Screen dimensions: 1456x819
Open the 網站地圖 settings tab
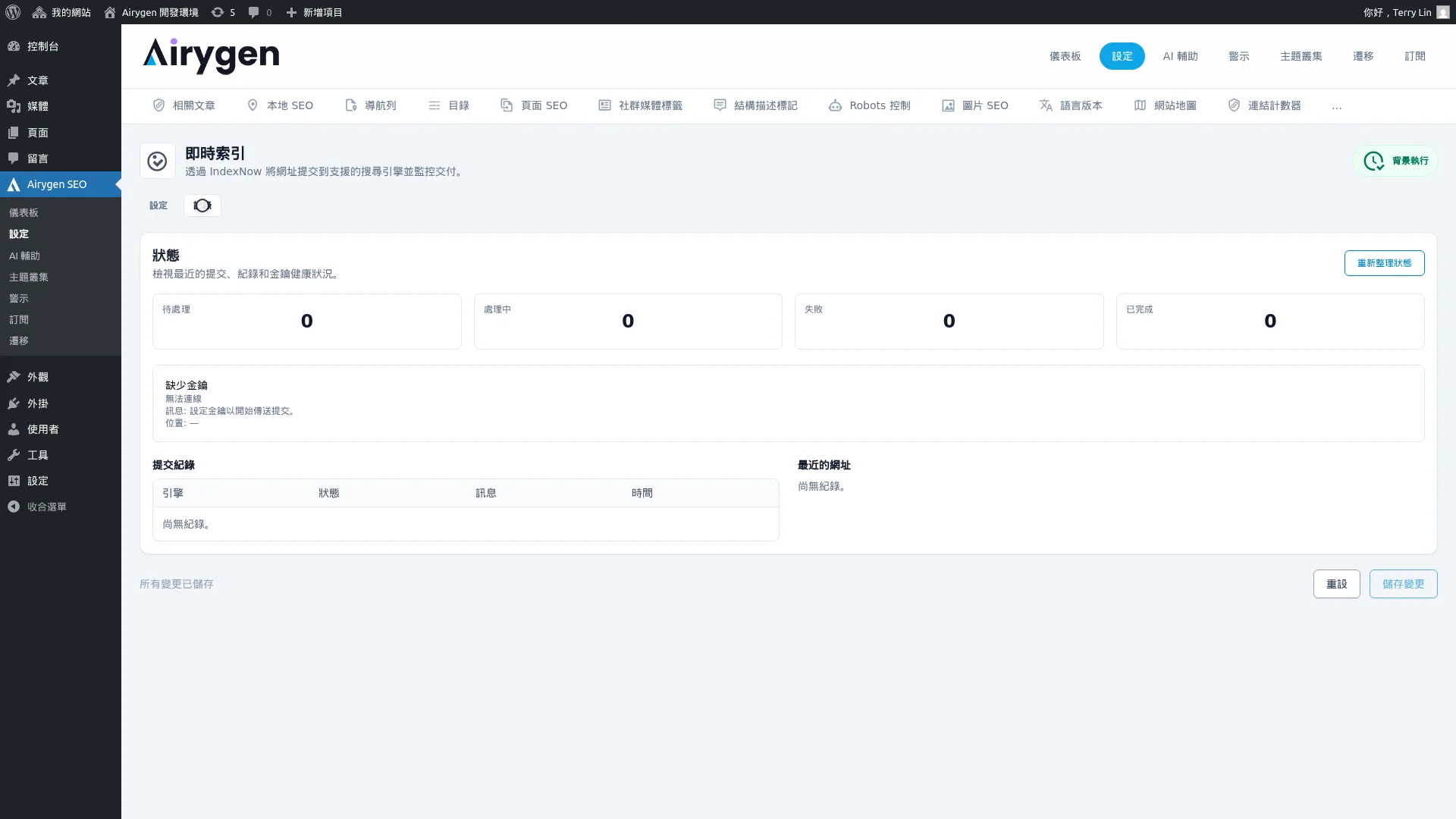tap(1165, 105)
